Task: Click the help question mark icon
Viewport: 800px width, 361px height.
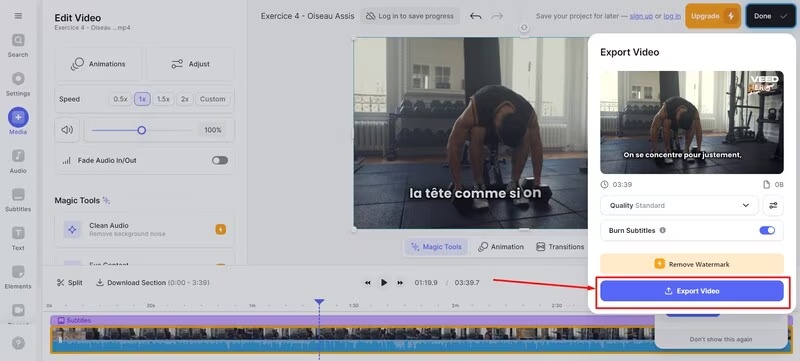Action: click(x=18, y=343)
